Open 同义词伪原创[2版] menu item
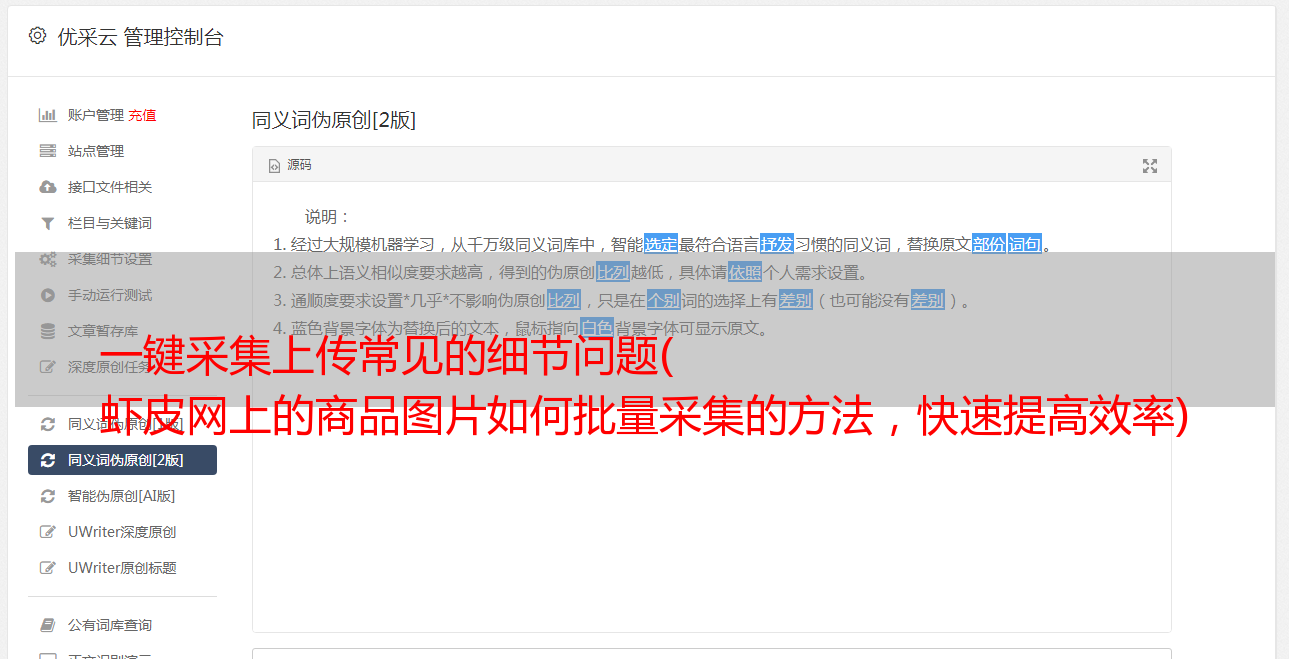This screenshot has height=659, width=1289. 122,460
